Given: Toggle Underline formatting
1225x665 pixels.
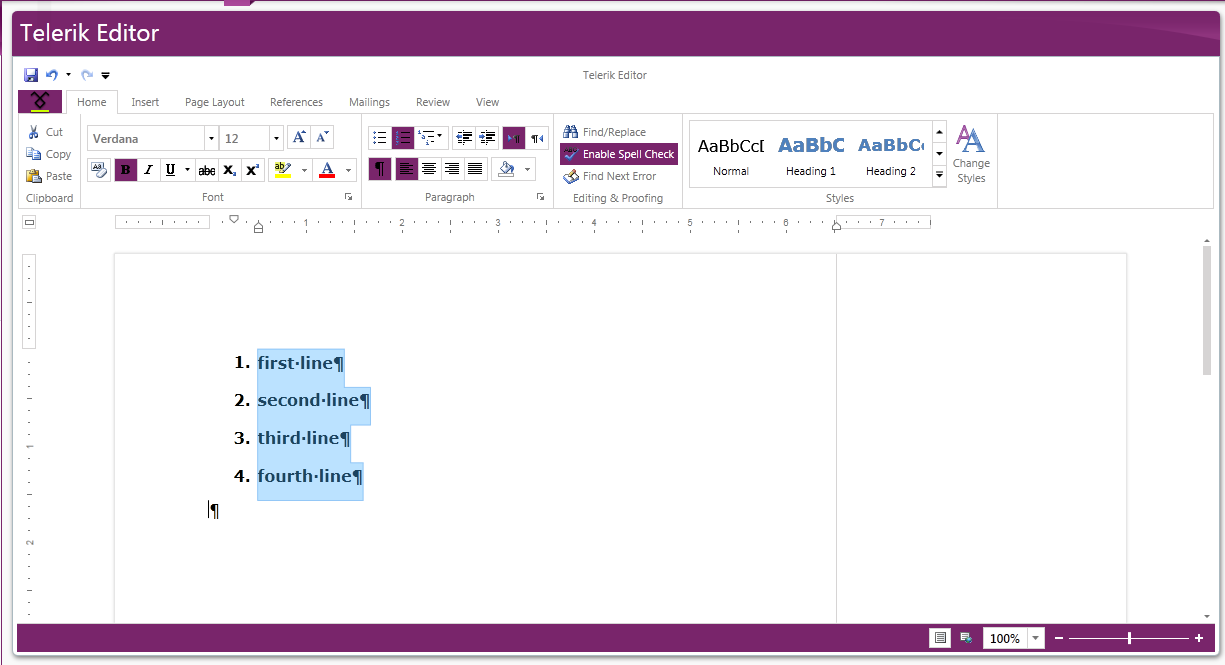Looking at the screenshot, I should pyautogui.click(x=171, y=169).
